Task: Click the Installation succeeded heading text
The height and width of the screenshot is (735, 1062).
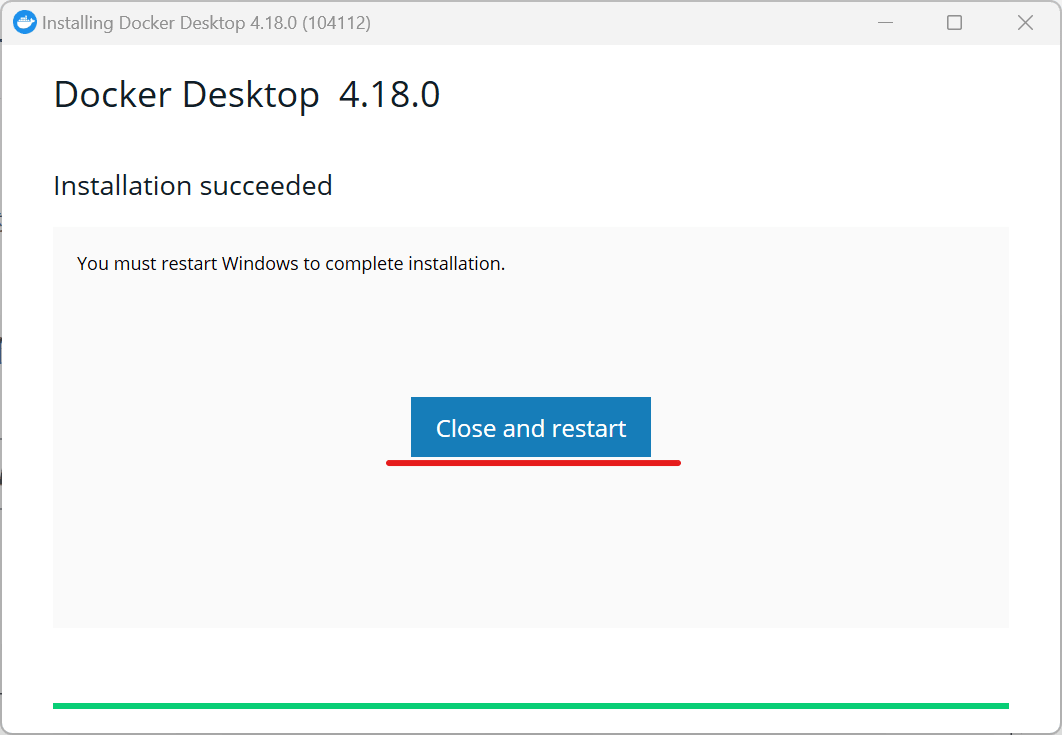Action: [192, 186]
